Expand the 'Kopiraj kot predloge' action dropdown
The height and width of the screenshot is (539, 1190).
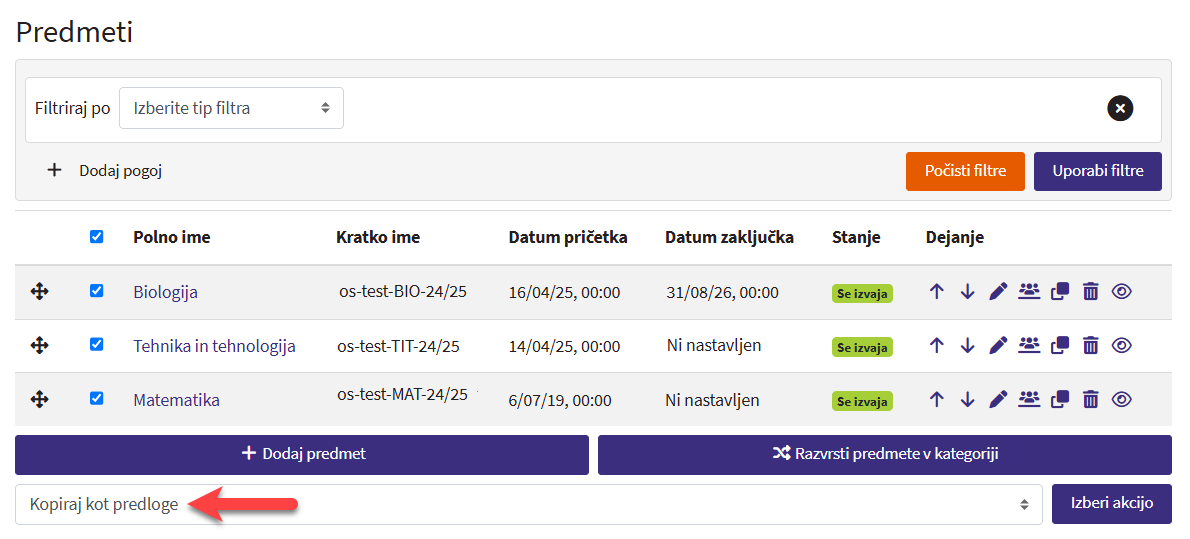(x=528, y=504)
